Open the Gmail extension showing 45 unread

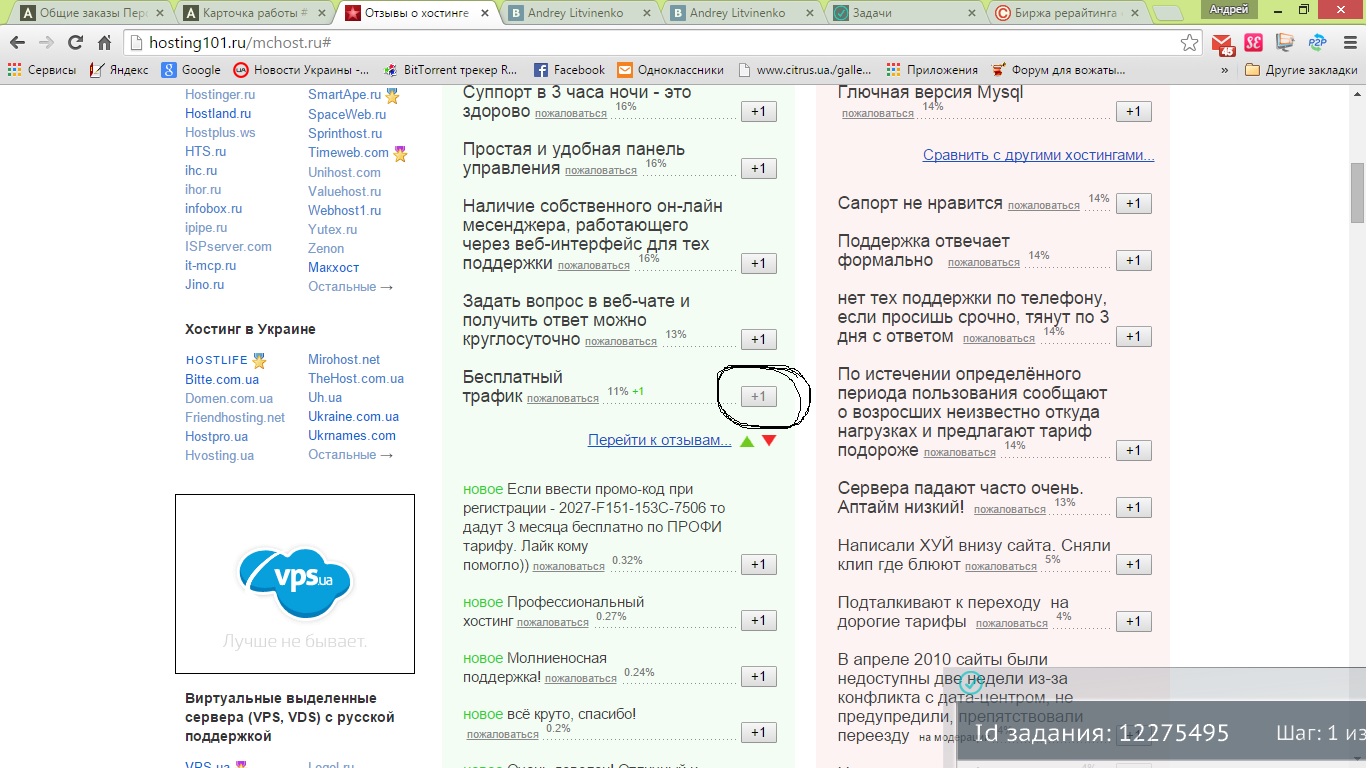pos(1224,44)
